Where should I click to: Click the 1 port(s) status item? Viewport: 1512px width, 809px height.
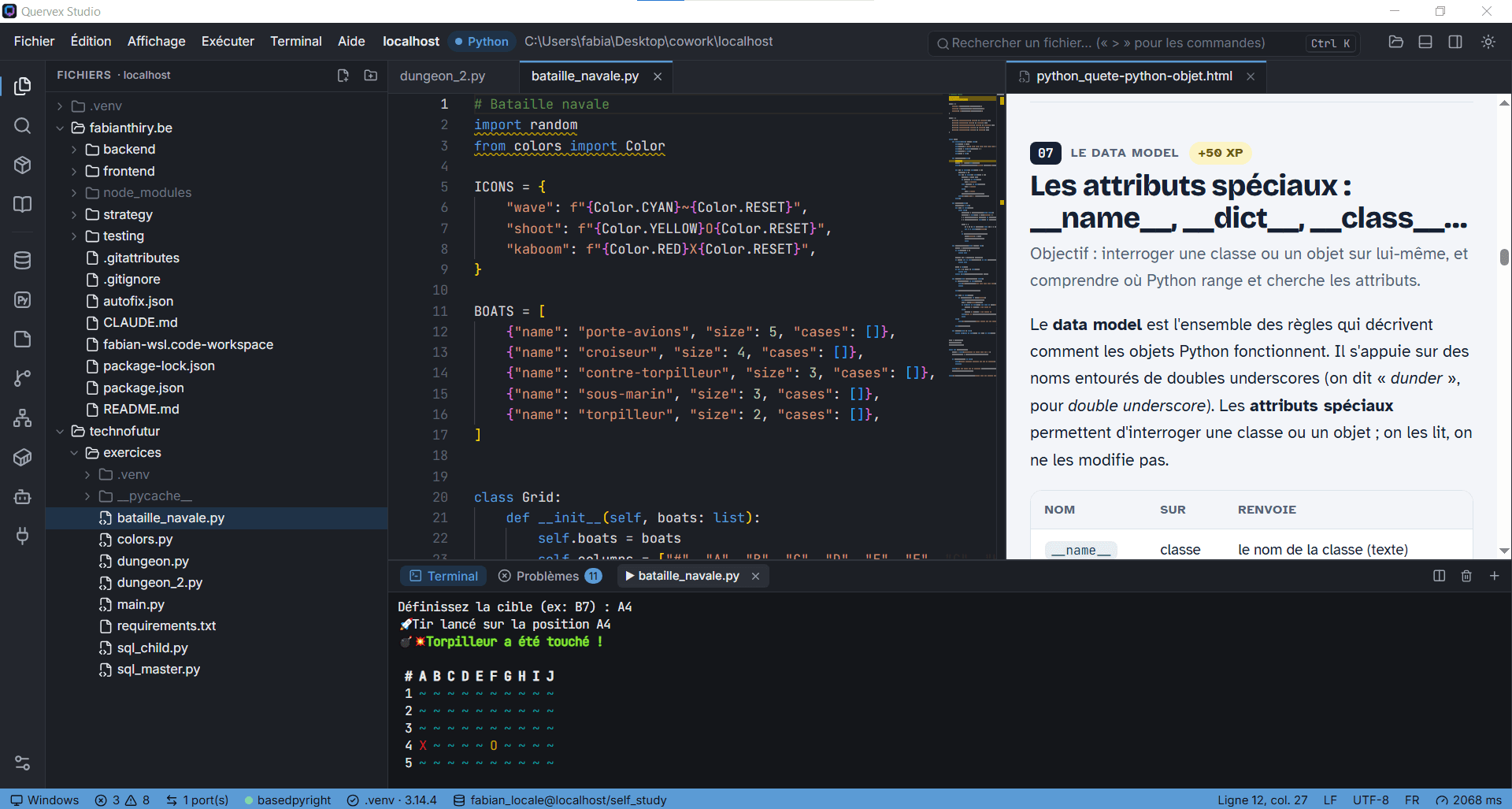coord(197,800)
